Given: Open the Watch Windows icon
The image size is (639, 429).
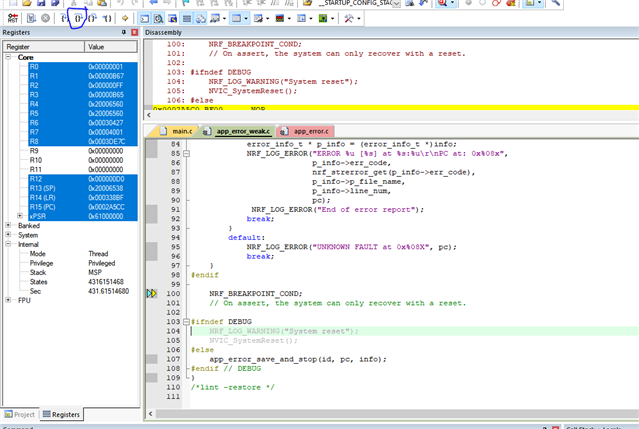Looking at the screenshot, I should (215, 18).
